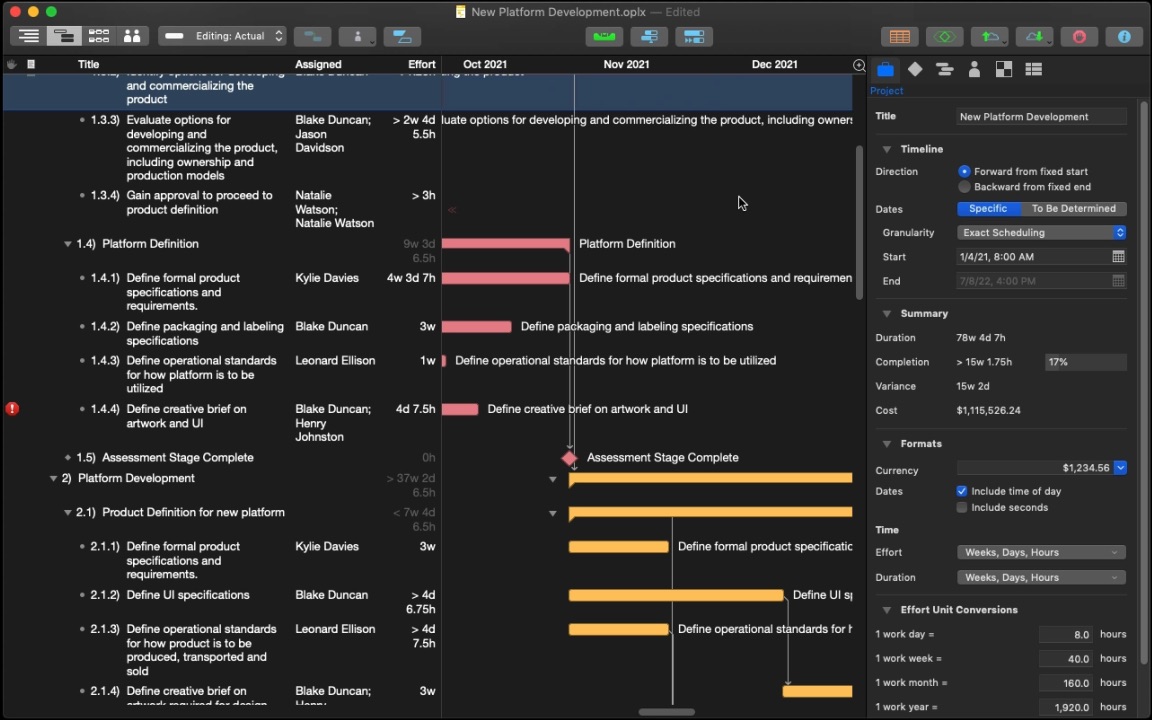Toggle the blue Inspector info button
This screenshot has height=720, width=1152.
coord(1124,37)
